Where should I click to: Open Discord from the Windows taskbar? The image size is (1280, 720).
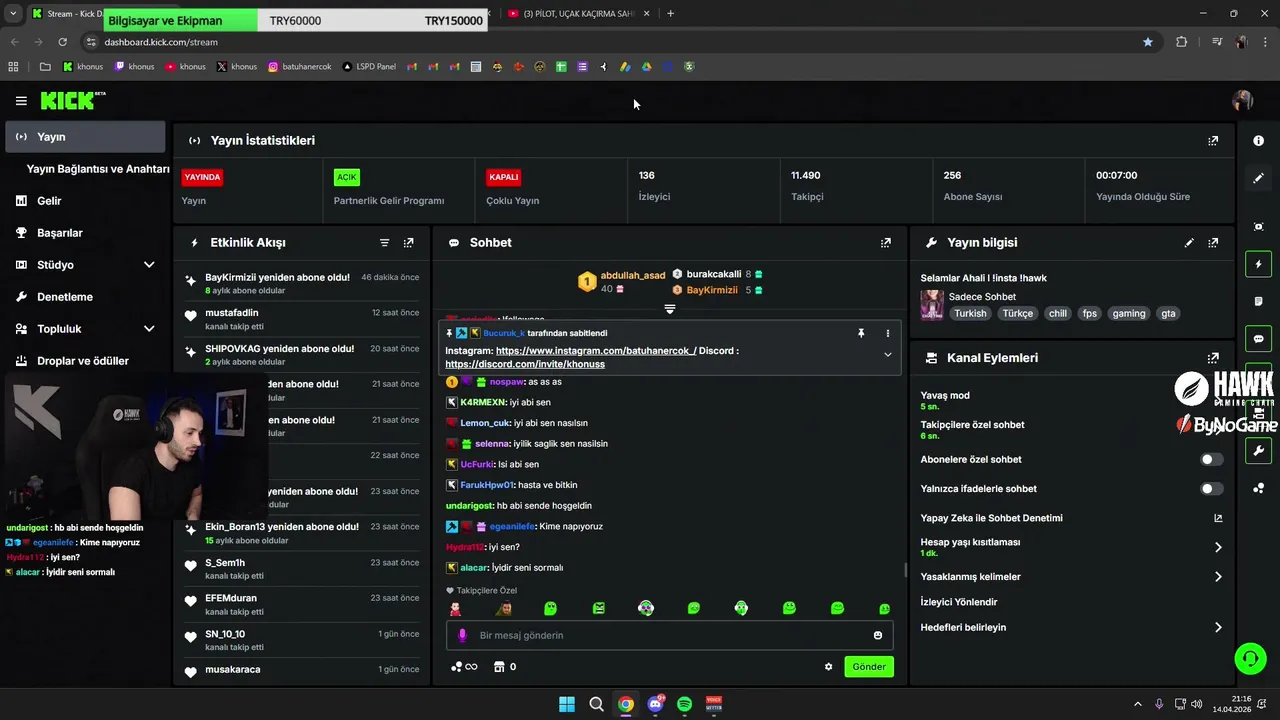(656, 704)
